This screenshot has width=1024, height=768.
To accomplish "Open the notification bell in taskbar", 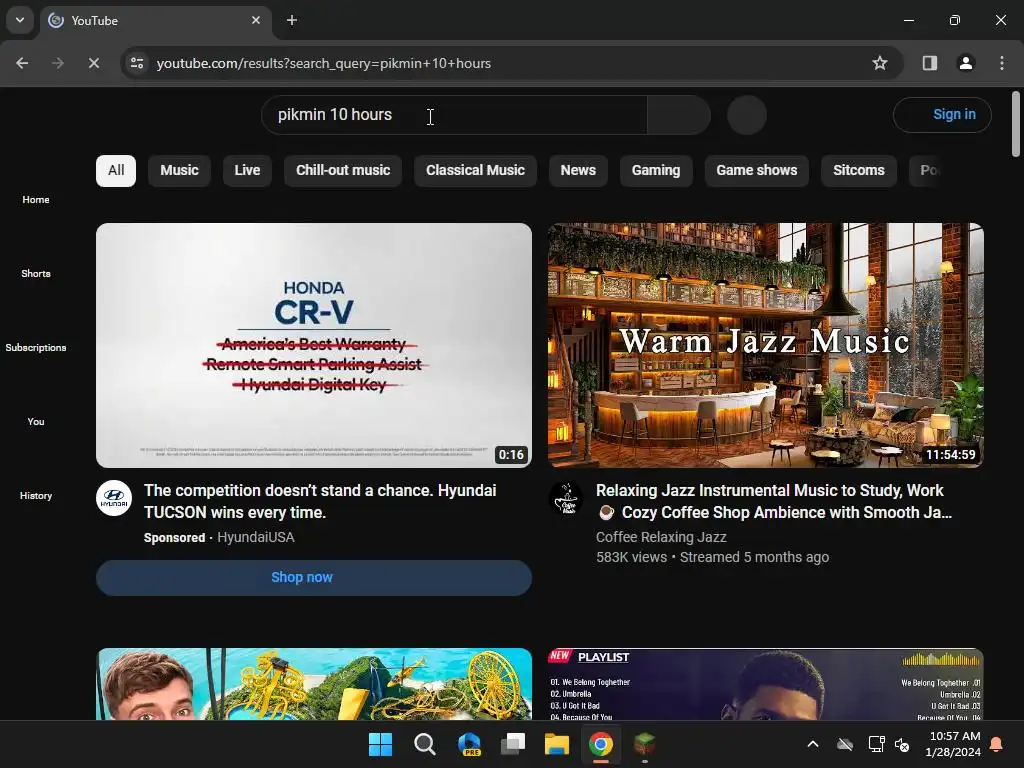I will [x=997, y=744].
